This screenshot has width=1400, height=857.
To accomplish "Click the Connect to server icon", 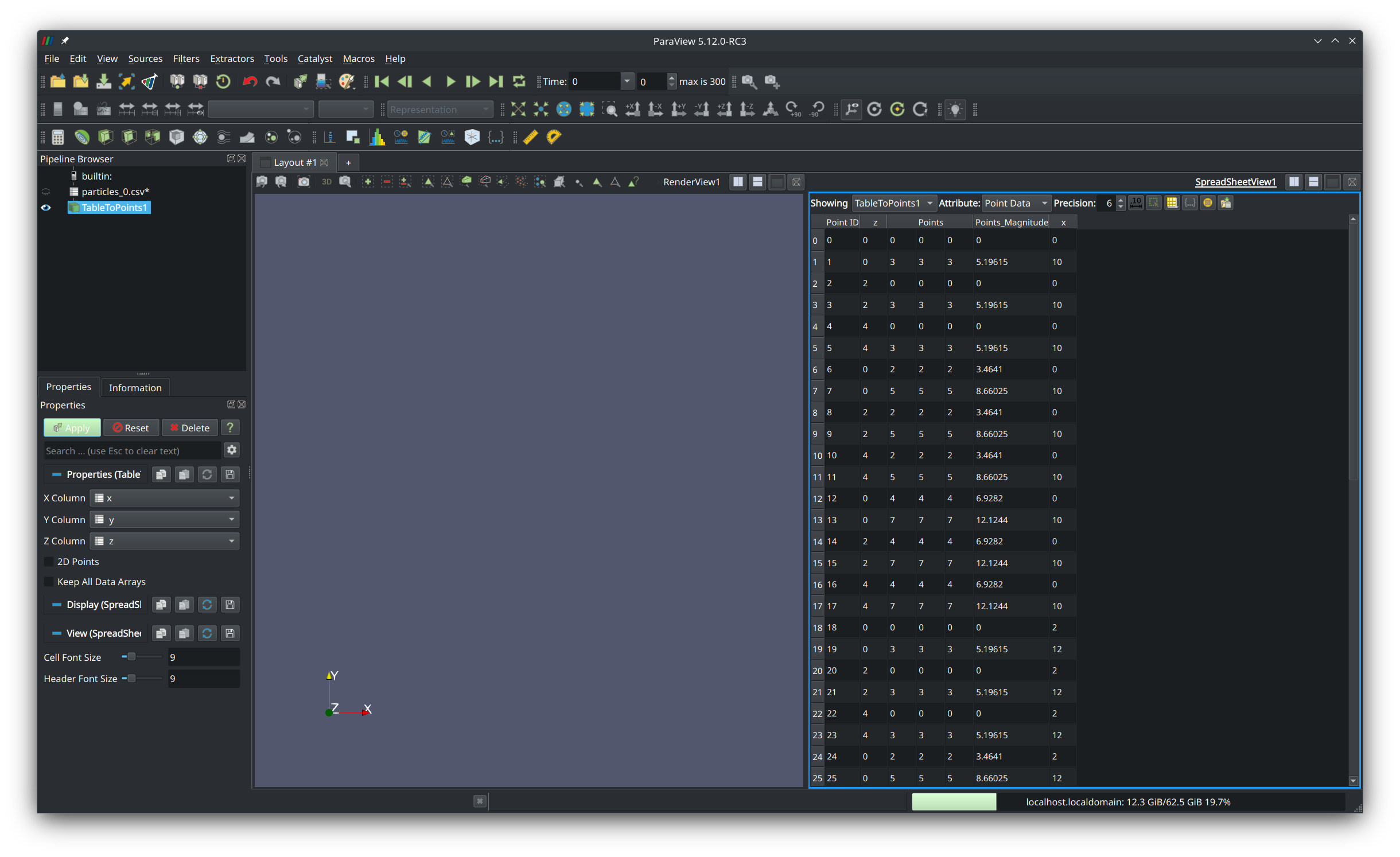I will click(177, 81).
